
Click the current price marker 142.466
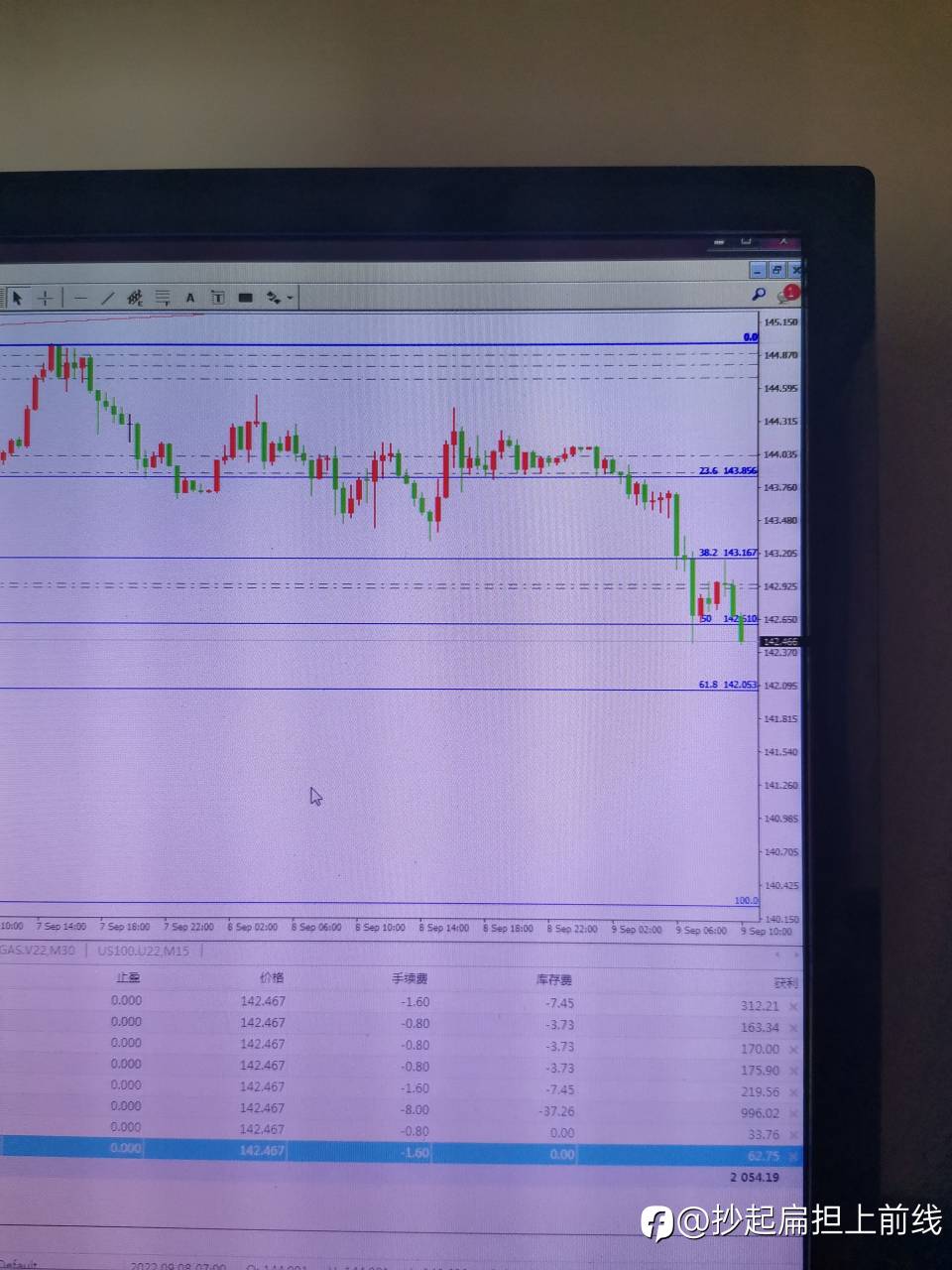click(779, 642)
